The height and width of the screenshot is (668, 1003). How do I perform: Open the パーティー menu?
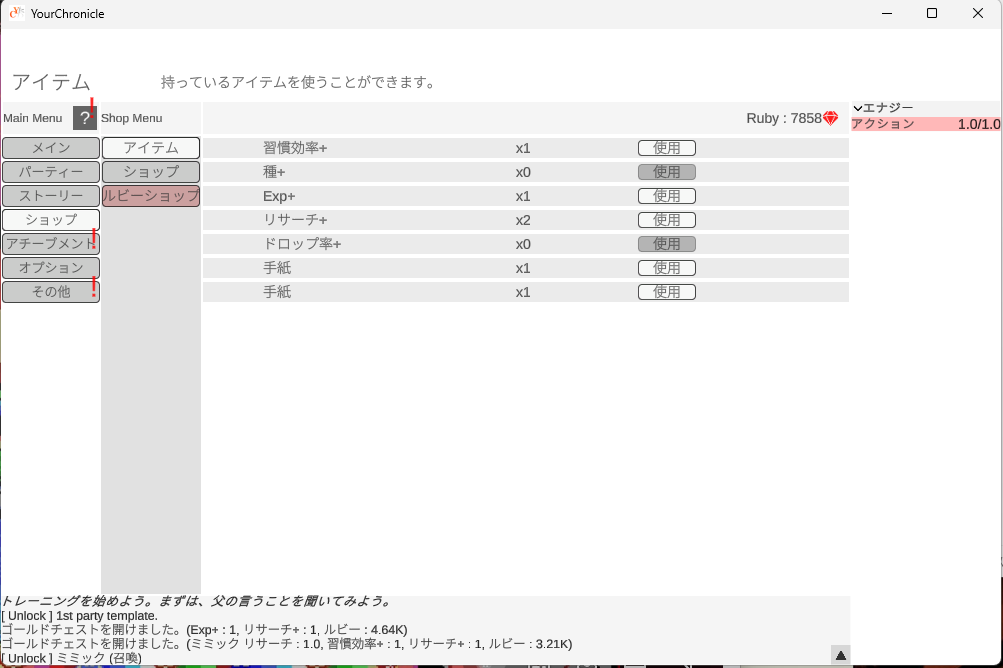point(51,172)
